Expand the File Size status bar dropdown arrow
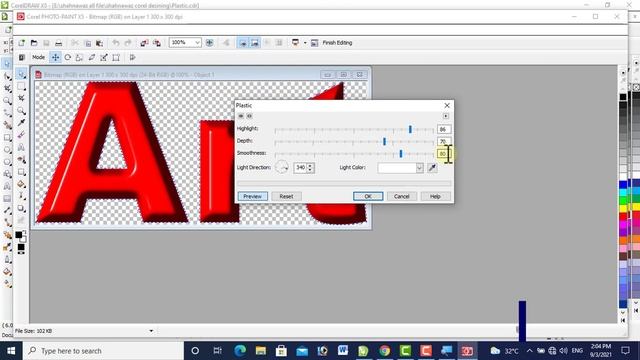The image size is (640, 360). click(x=151, y=331)
